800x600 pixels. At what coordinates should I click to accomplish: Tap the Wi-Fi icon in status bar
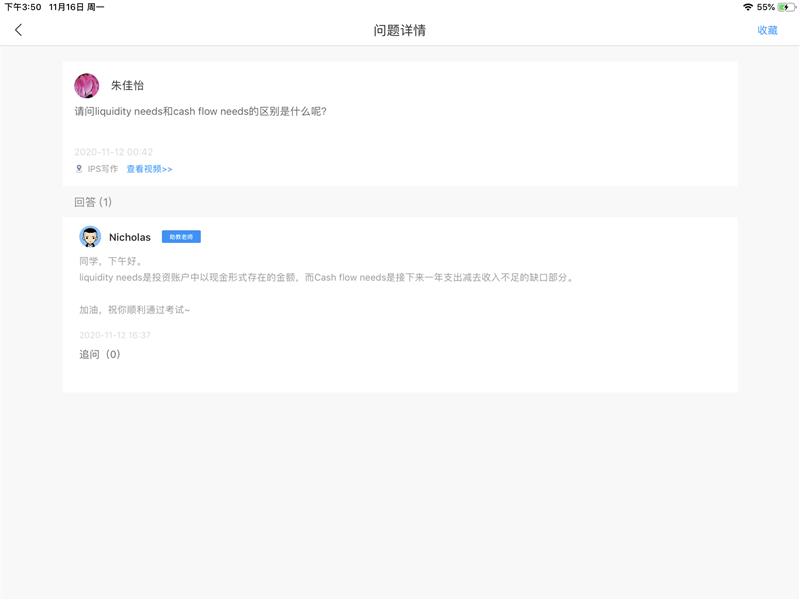click(x=747, y=7)
